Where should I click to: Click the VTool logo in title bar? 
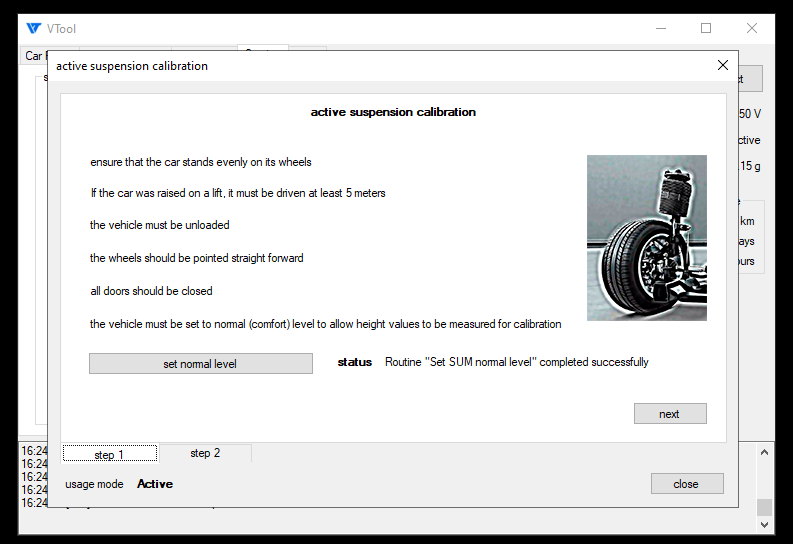click(34, 28)
